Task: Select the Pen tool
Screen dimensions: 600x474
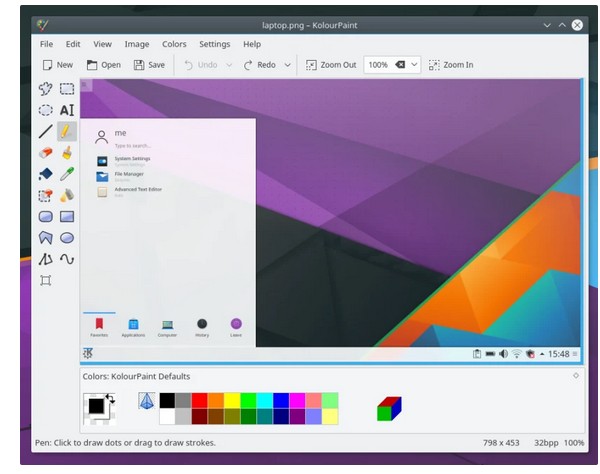Action: click(x=67, y=132)
